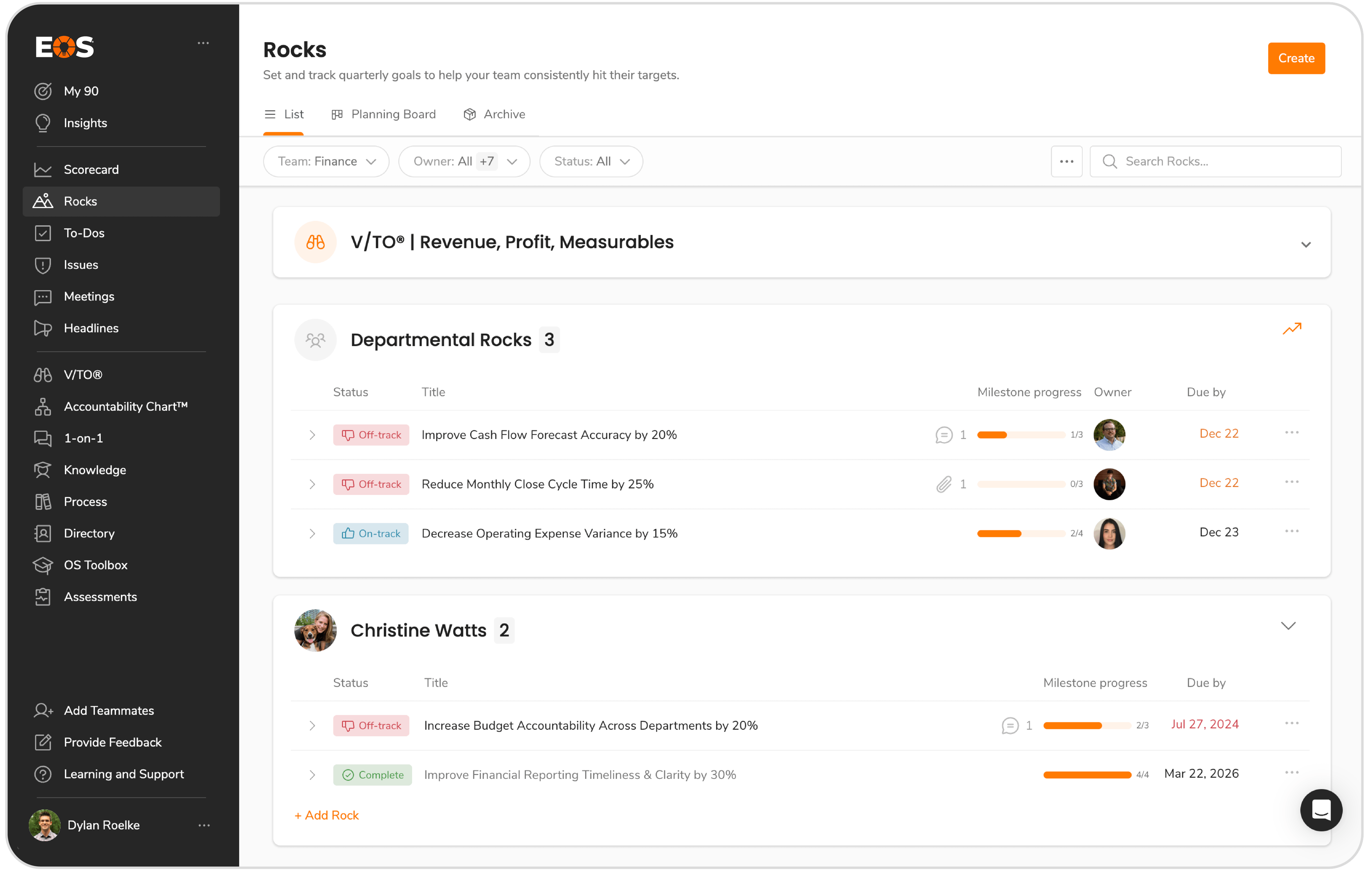Toggle On-track status of Operating Expense rock
Image resolution: width=1372 pixels, height=871 pixels.
(371, 534)
